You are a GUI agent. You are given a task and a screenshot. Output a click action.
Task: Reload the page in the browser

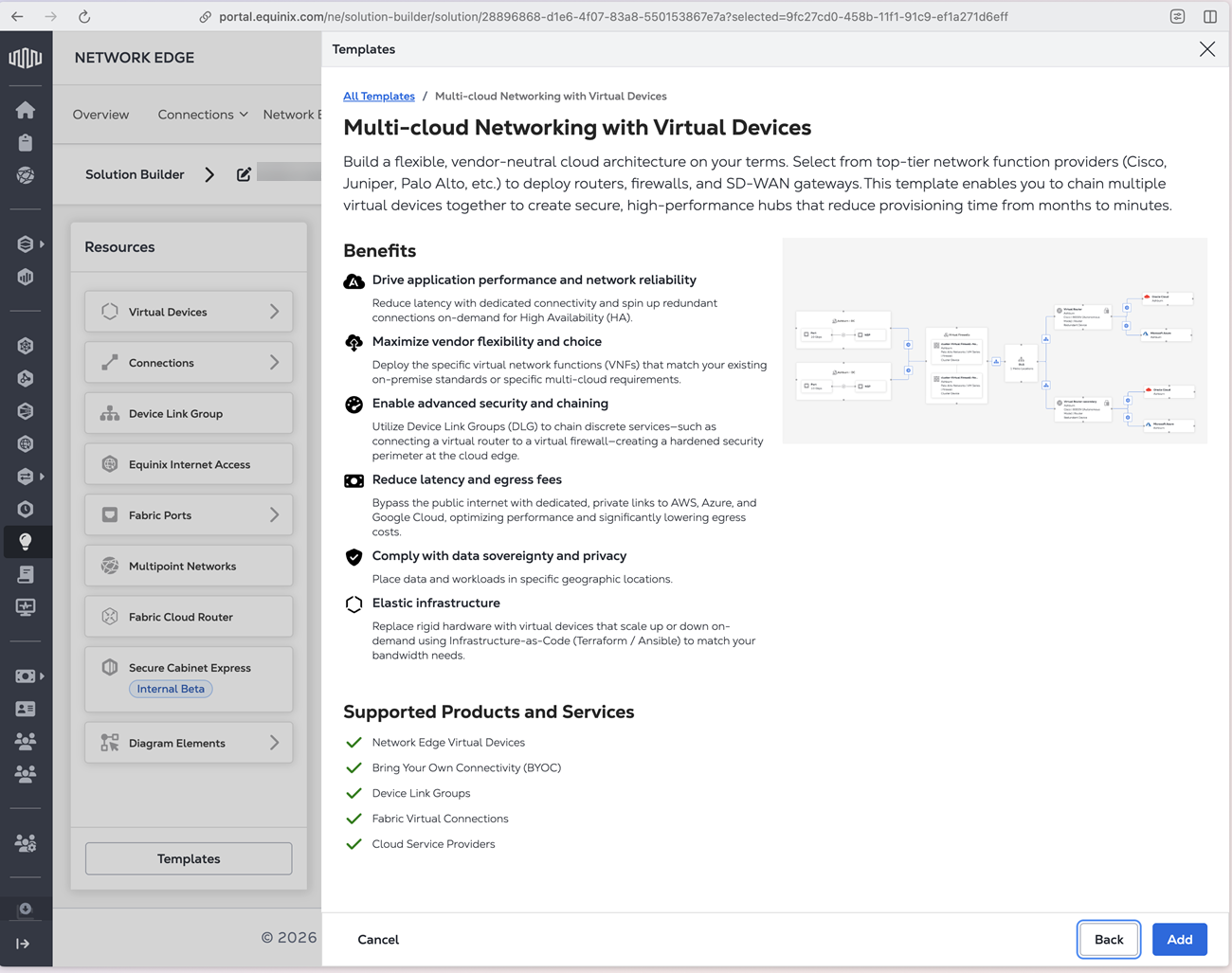tap(84, 16)
